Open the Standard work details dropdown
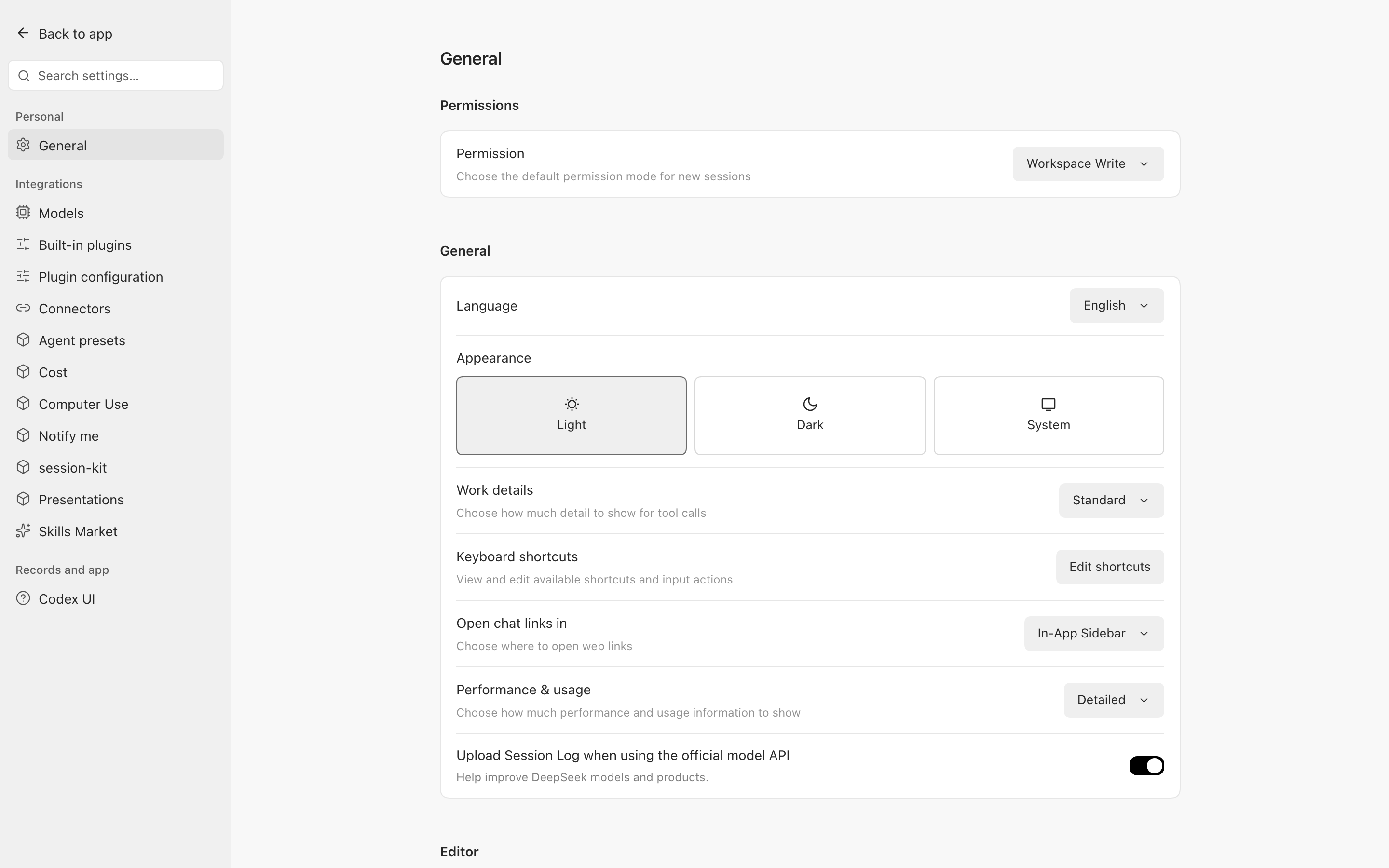1389x868 pixels. (1111, 501)
